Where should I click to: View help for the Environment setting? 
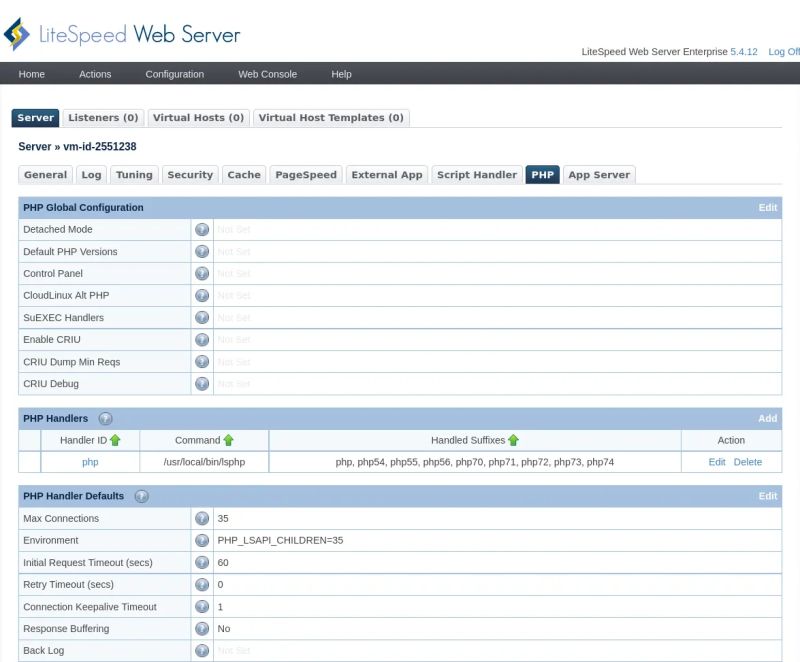[x=202, y=540]
